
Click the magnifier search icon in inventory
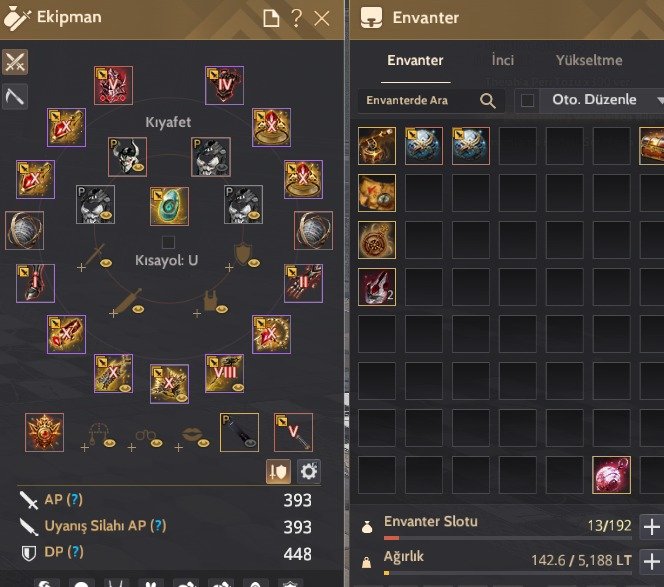[488, 101]
